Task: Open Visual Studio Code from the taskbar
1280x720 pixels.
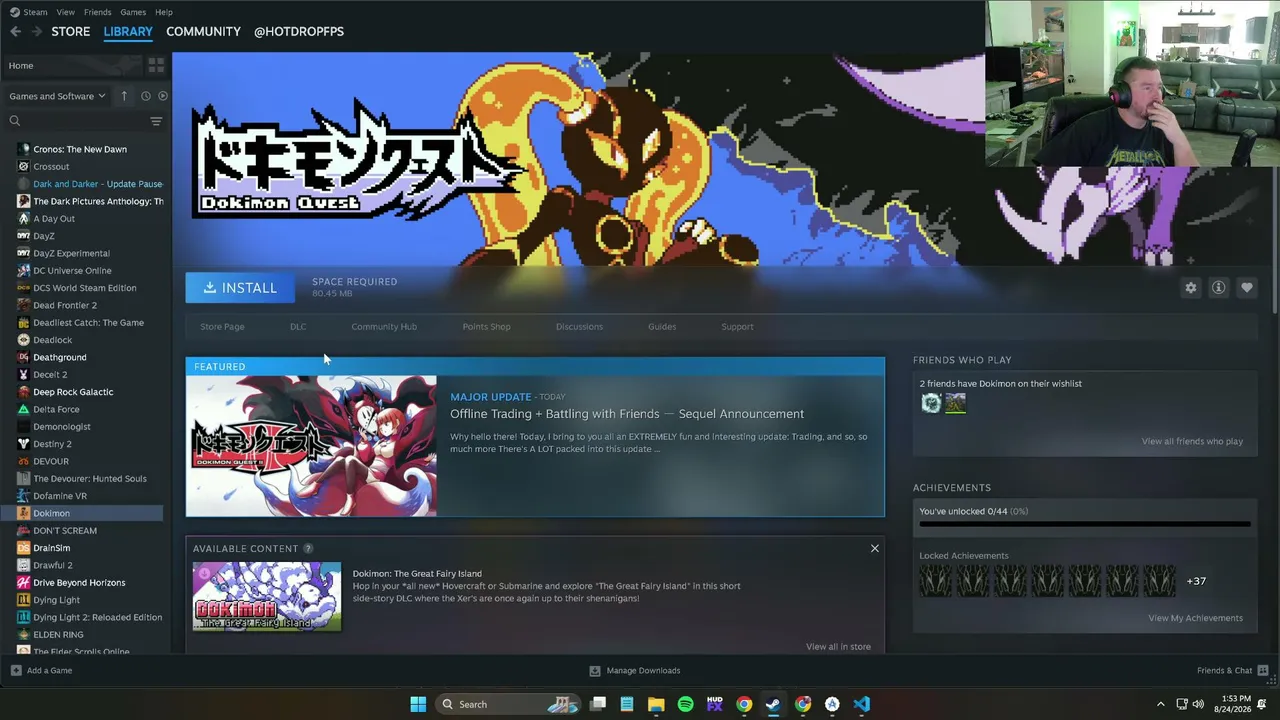Action: [861, 704]
